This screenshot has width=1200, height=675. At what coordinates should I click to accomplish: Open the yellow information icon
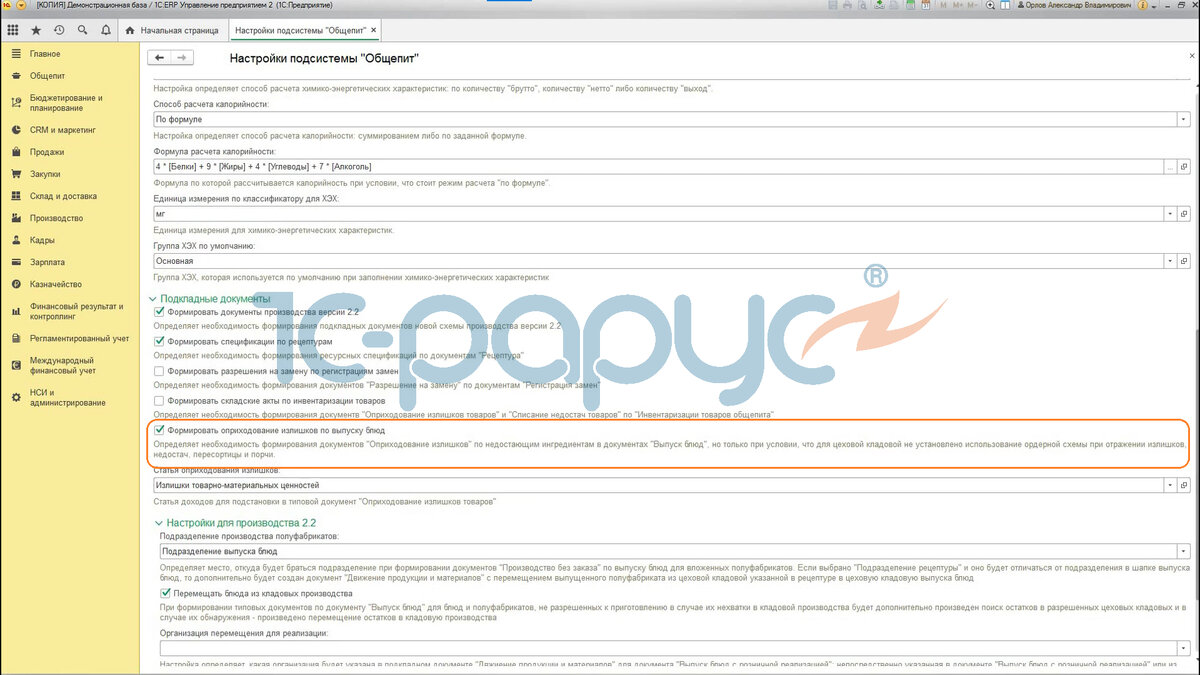(1142, 5)
